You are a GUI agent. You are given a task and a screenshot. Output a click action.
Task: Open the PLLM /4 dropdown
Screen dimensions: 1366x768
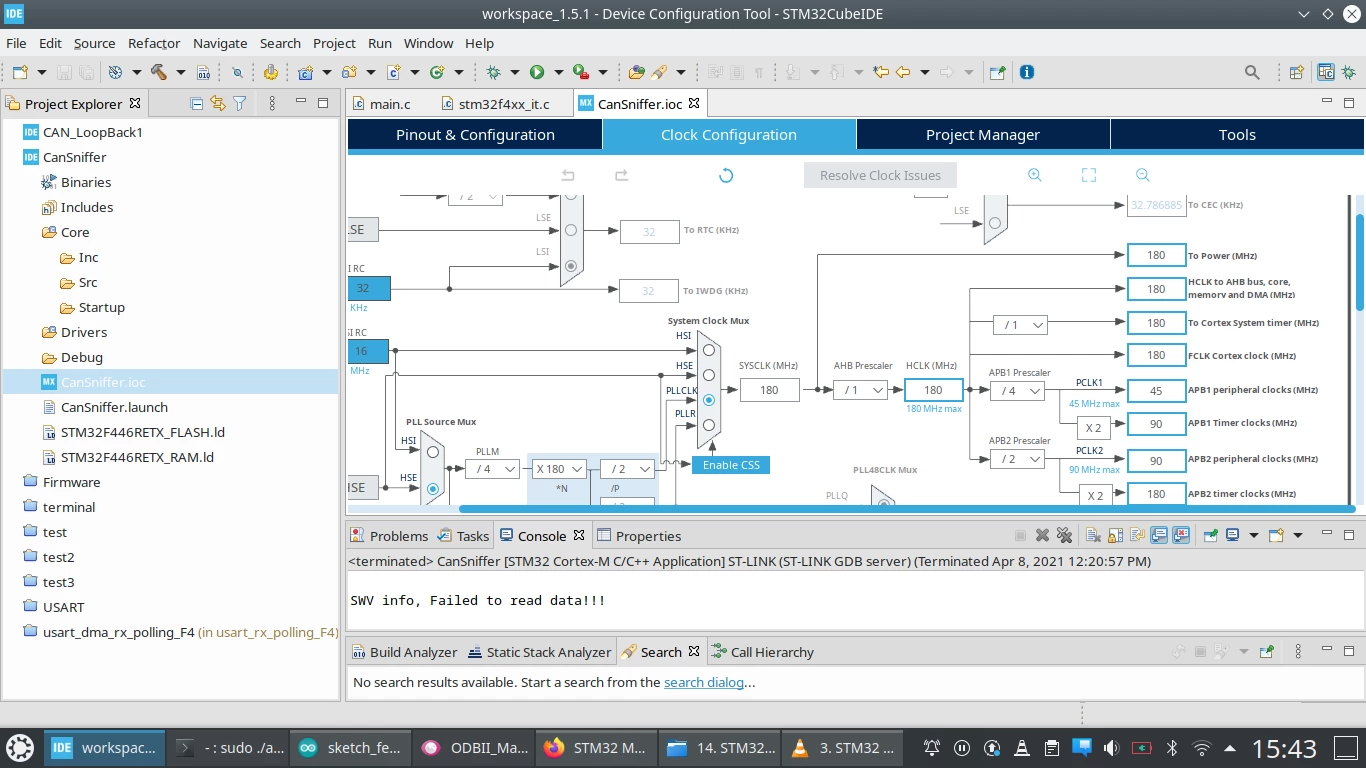492,469
